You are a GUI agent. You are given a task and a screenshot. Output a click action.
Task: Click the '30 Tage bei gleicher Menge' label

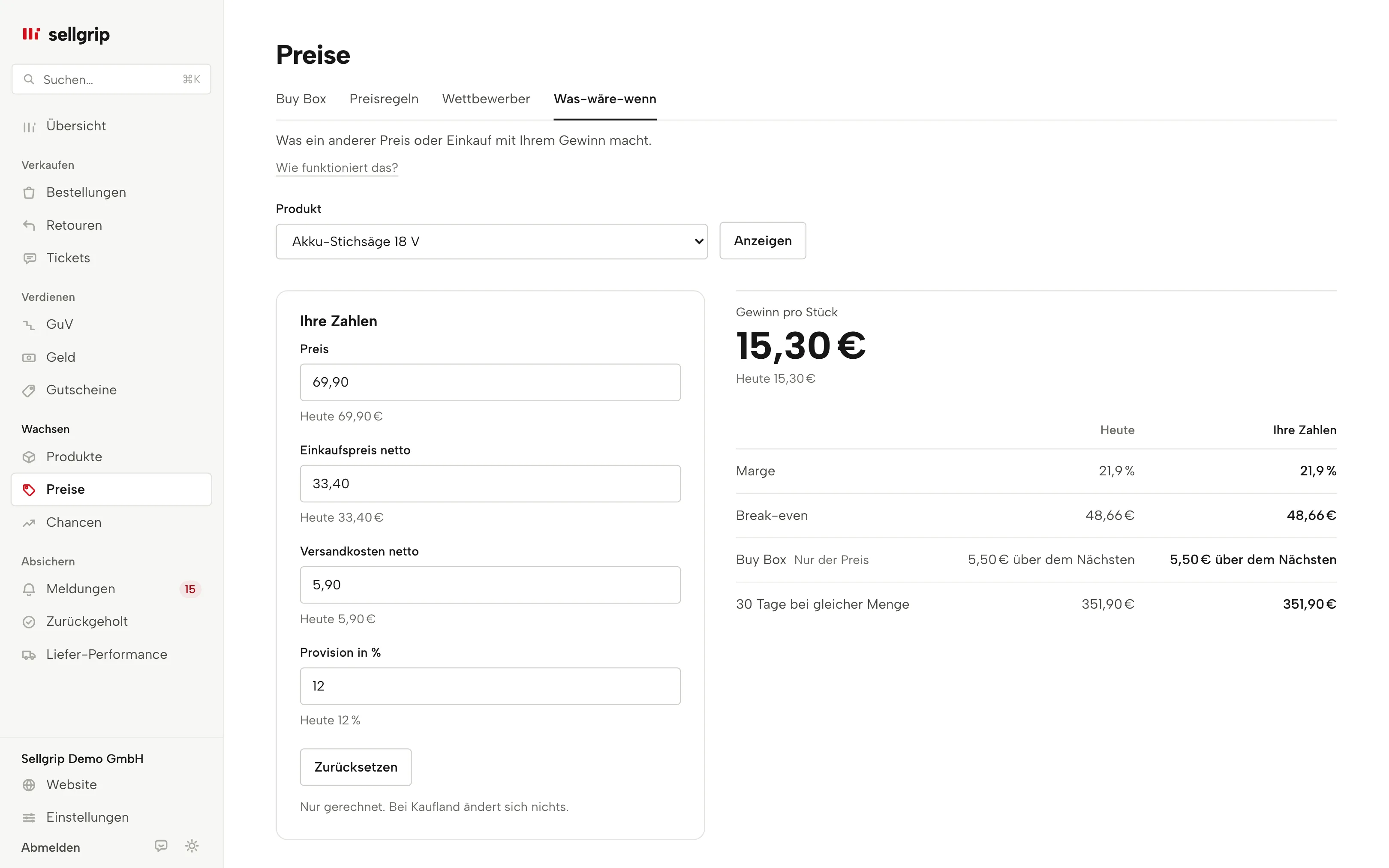click(x=823, y=604)
